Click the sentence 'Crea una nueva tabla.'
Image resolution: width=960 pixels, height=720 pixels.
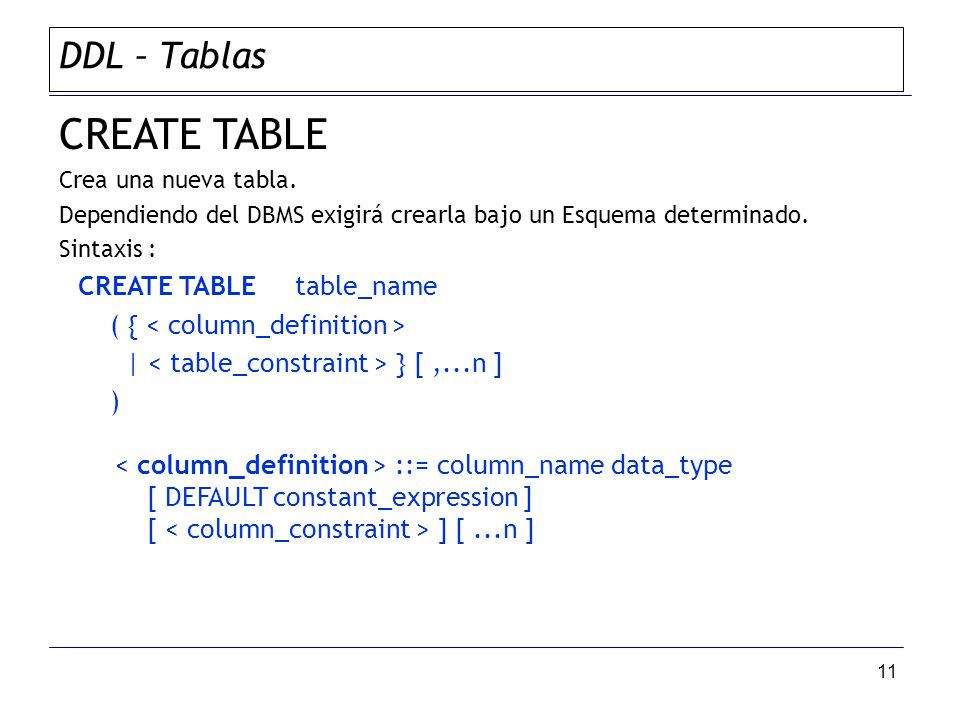(x=178, y=180)
